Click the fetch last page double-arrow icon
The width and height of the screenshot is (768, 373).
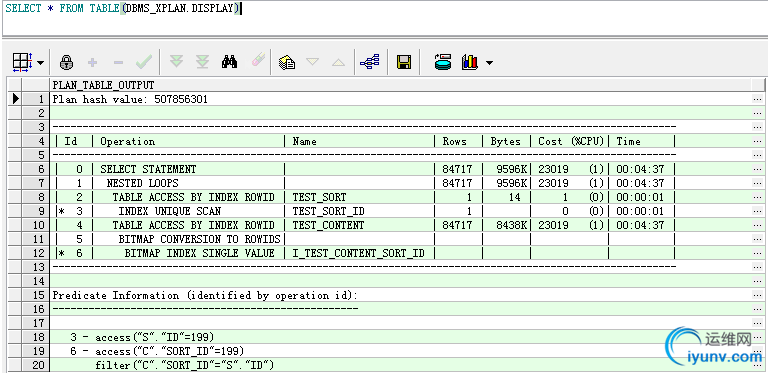click(202, 62)
